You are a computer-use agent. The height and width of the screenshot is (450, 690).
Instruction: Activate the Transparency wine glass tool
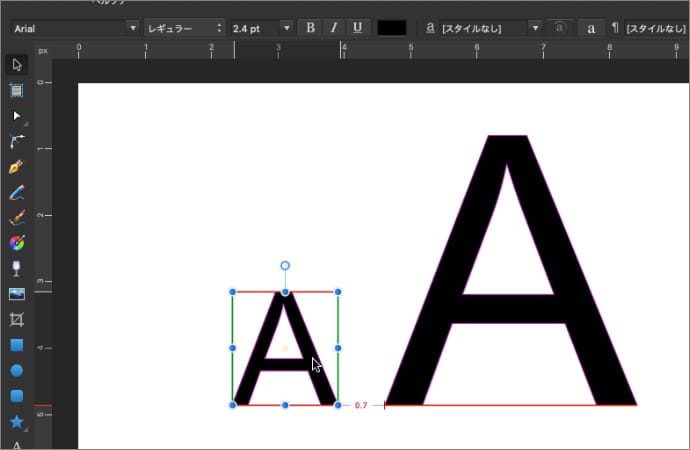pos(16,268)
